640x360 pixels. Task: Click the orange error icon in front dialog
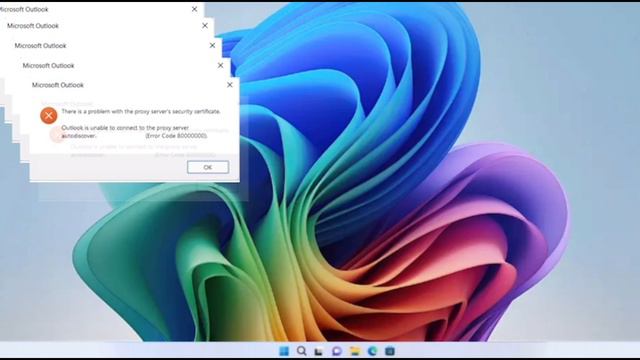[49, 116]
